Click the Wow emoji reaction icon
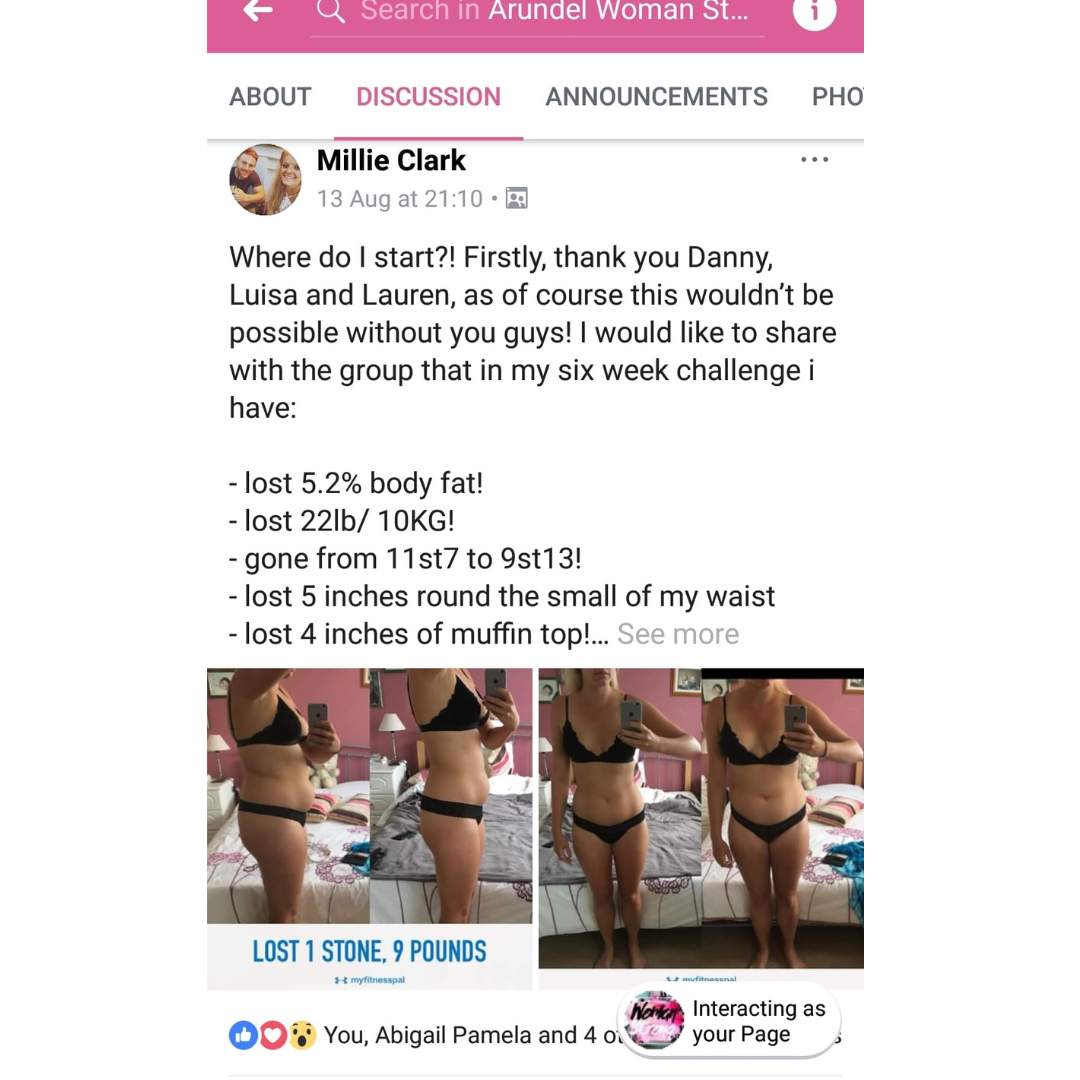Viewport: 1080px width, 1080px height. pyautogui.click(x=302, y=1035)
